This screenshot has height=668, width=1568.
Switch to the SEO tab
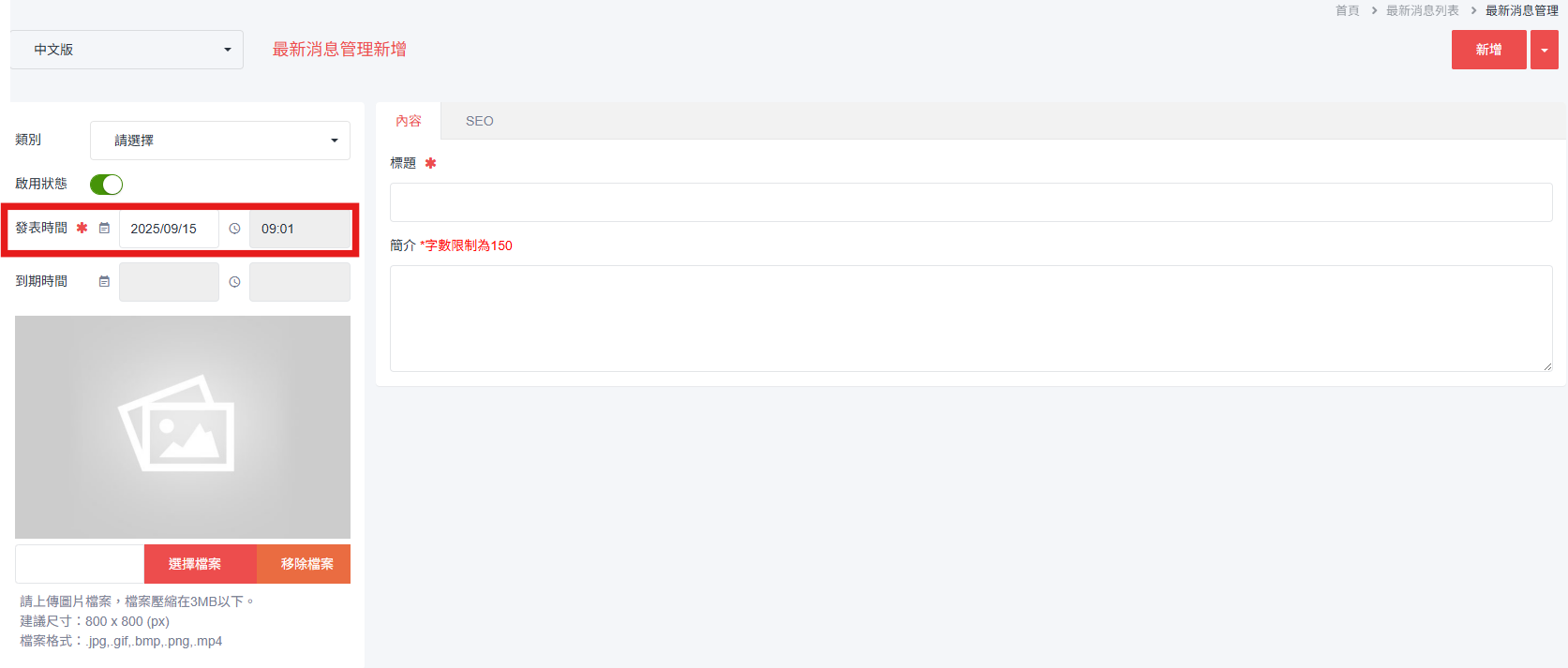tap(480, 121)
